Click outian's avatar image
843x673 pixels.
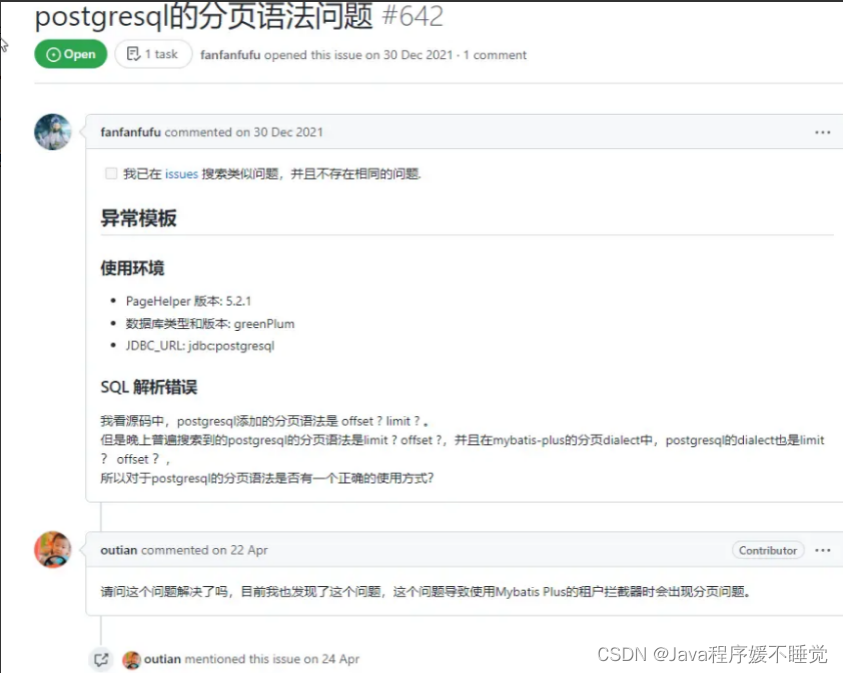click(x=53, y=549)
